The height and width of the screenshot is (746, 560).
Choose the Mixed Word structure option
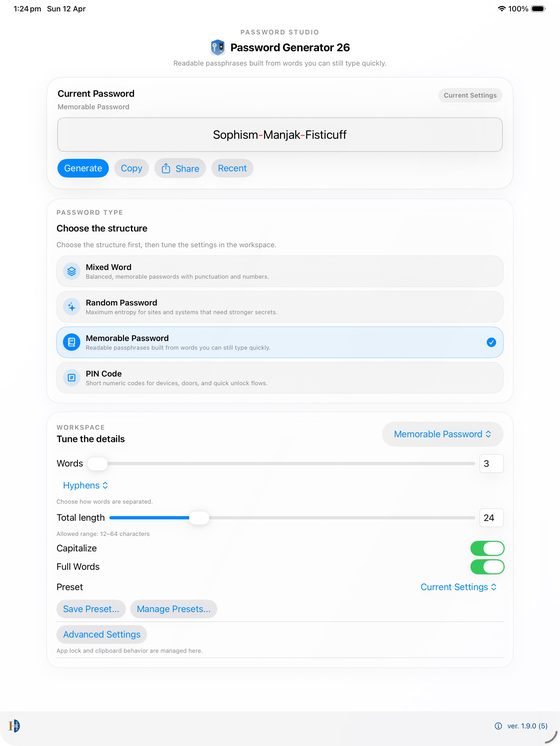point(280,271)
